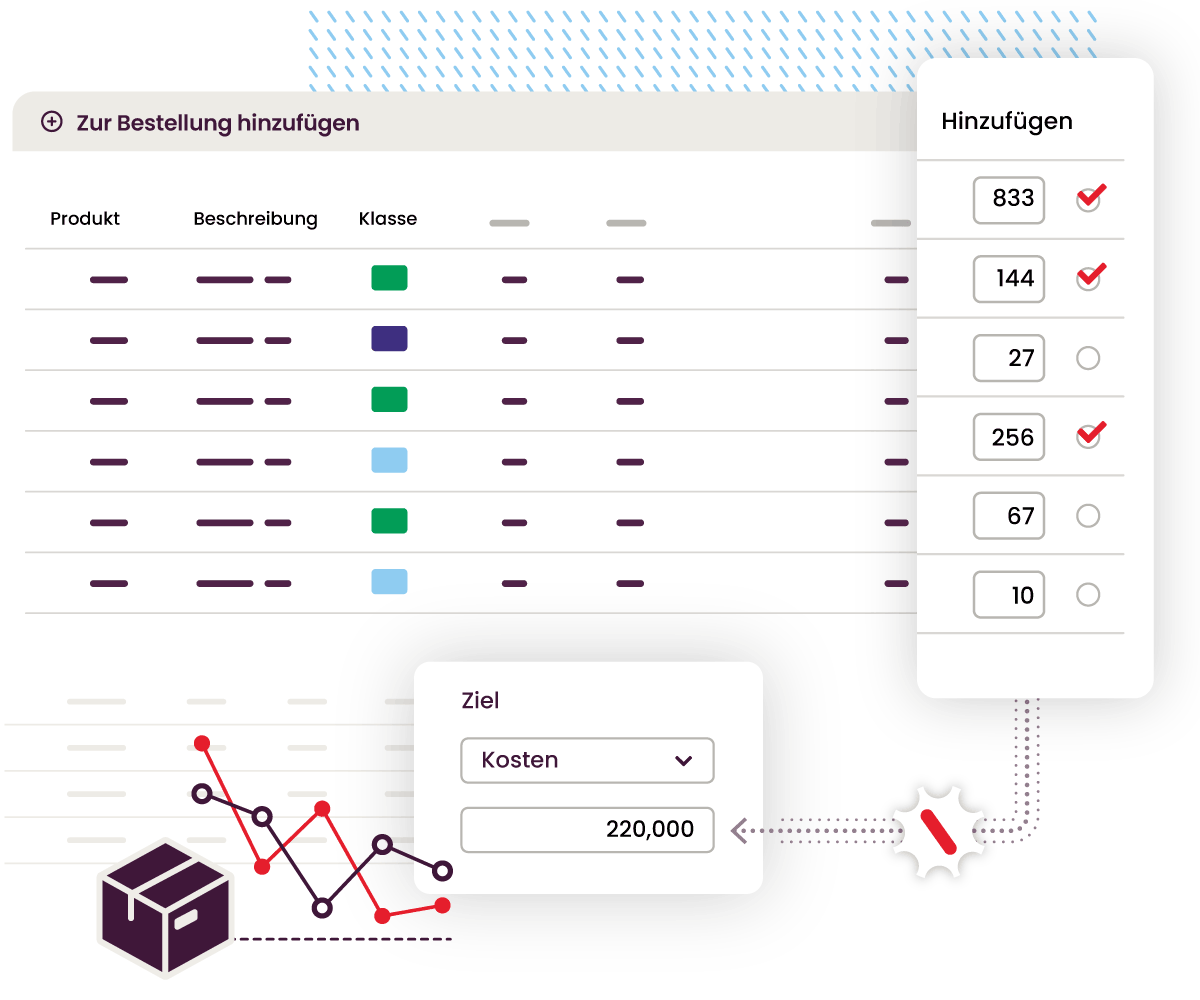Click the purple package box icon
The image size is (1200, 1000).
165,908
